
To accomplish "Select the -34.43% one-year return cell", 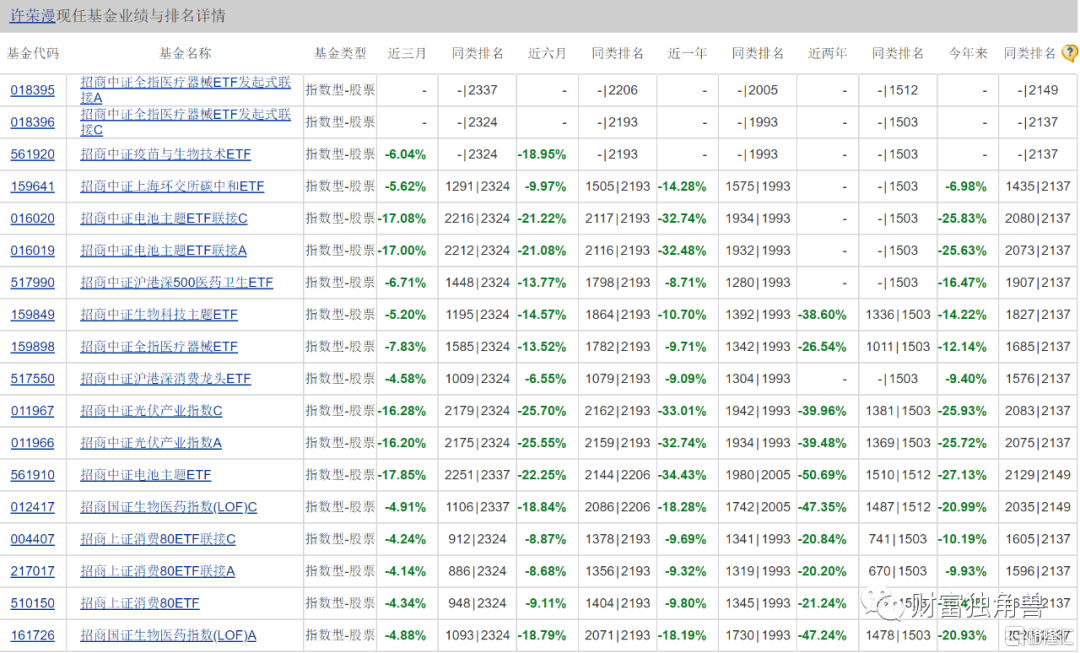I will point(683,475).
